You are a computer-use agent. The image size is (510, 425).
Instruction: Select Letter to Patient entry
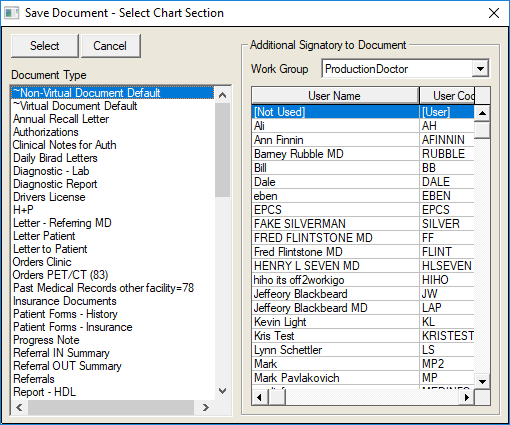113,249
